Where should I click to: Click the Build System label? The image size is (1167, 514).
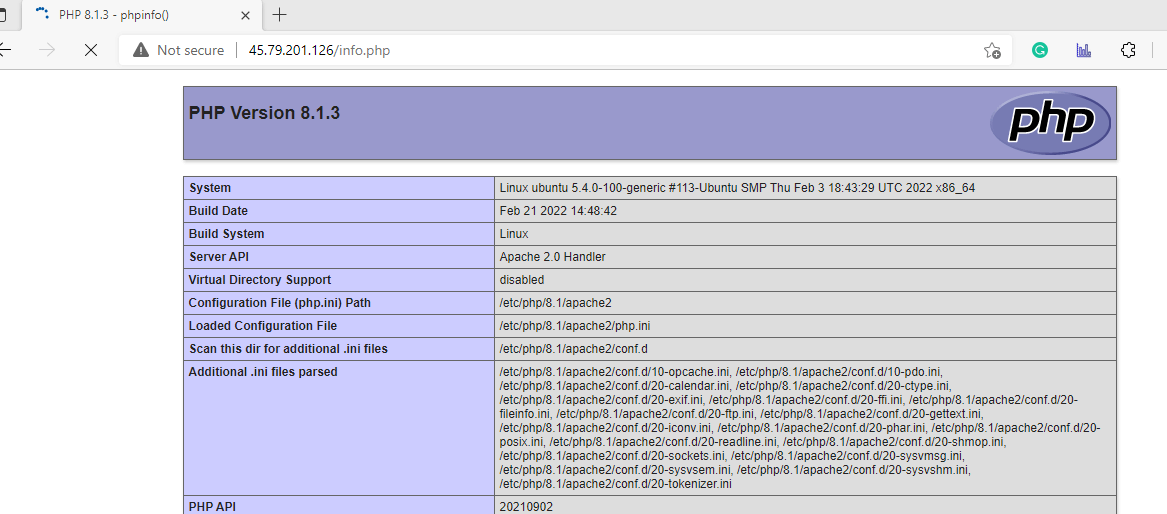[226, 234]
